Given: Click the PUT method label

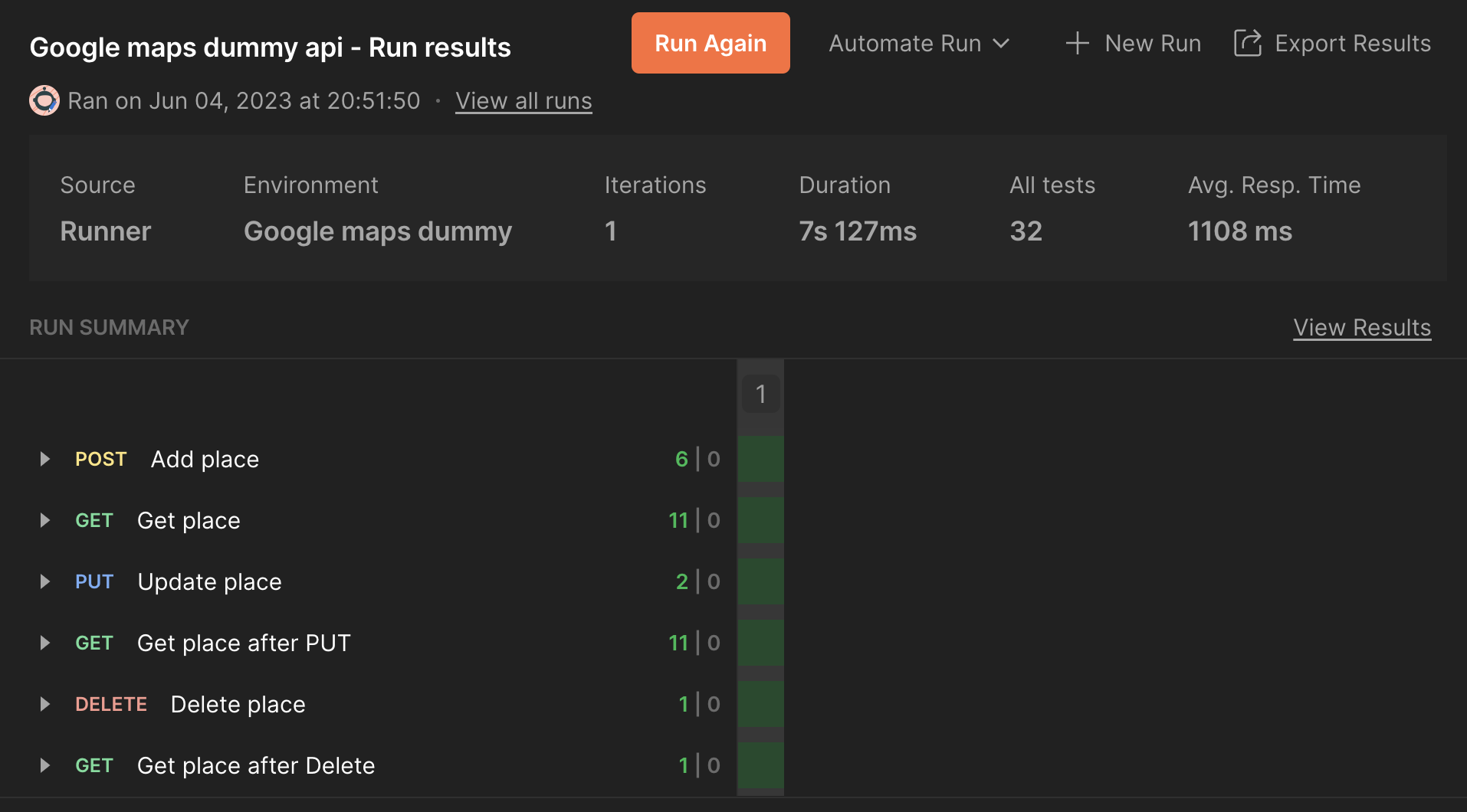Looking at the screenshot, I should pos(94,581).
